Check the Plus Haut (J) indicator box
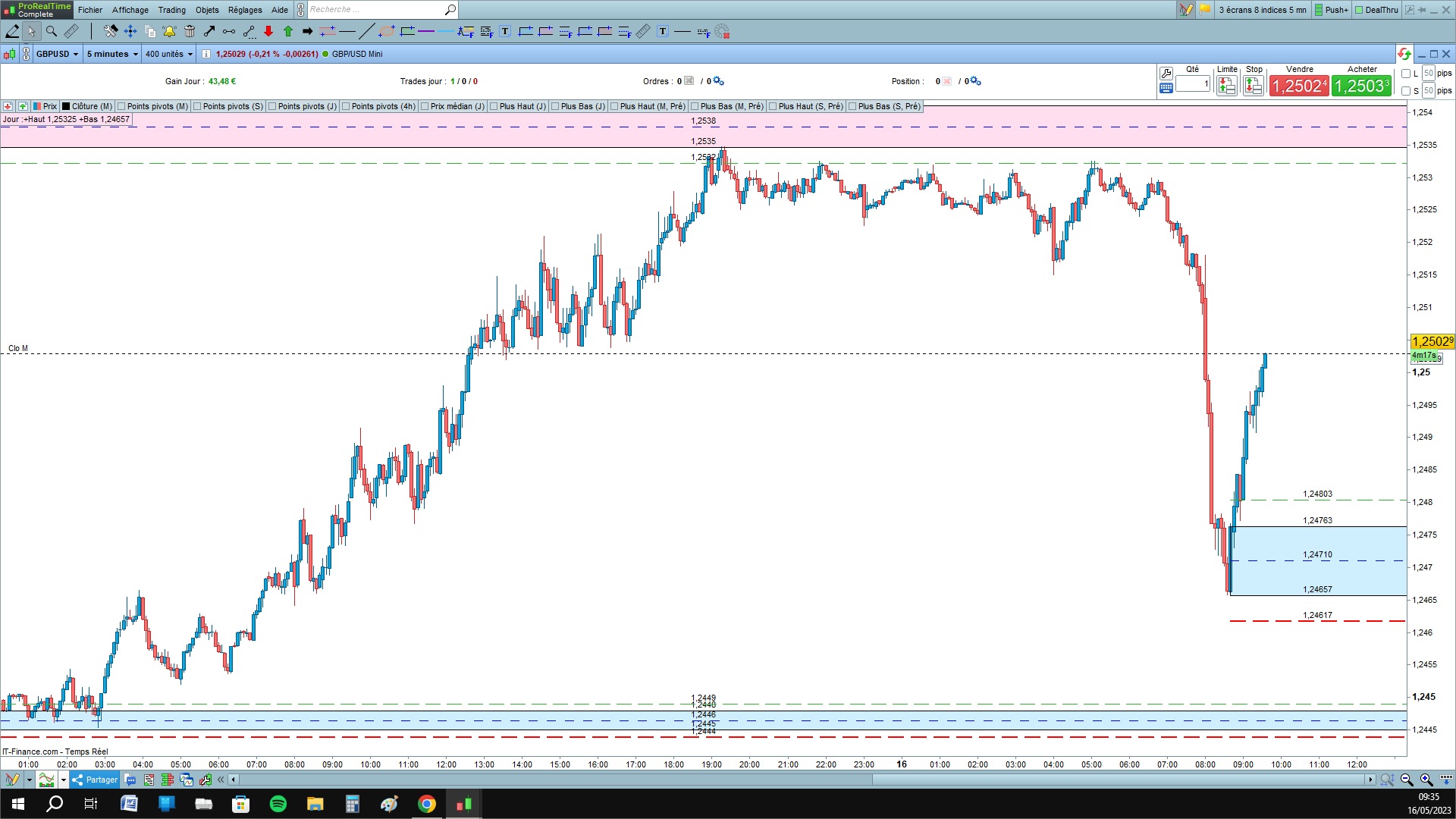 coord(494,106)
